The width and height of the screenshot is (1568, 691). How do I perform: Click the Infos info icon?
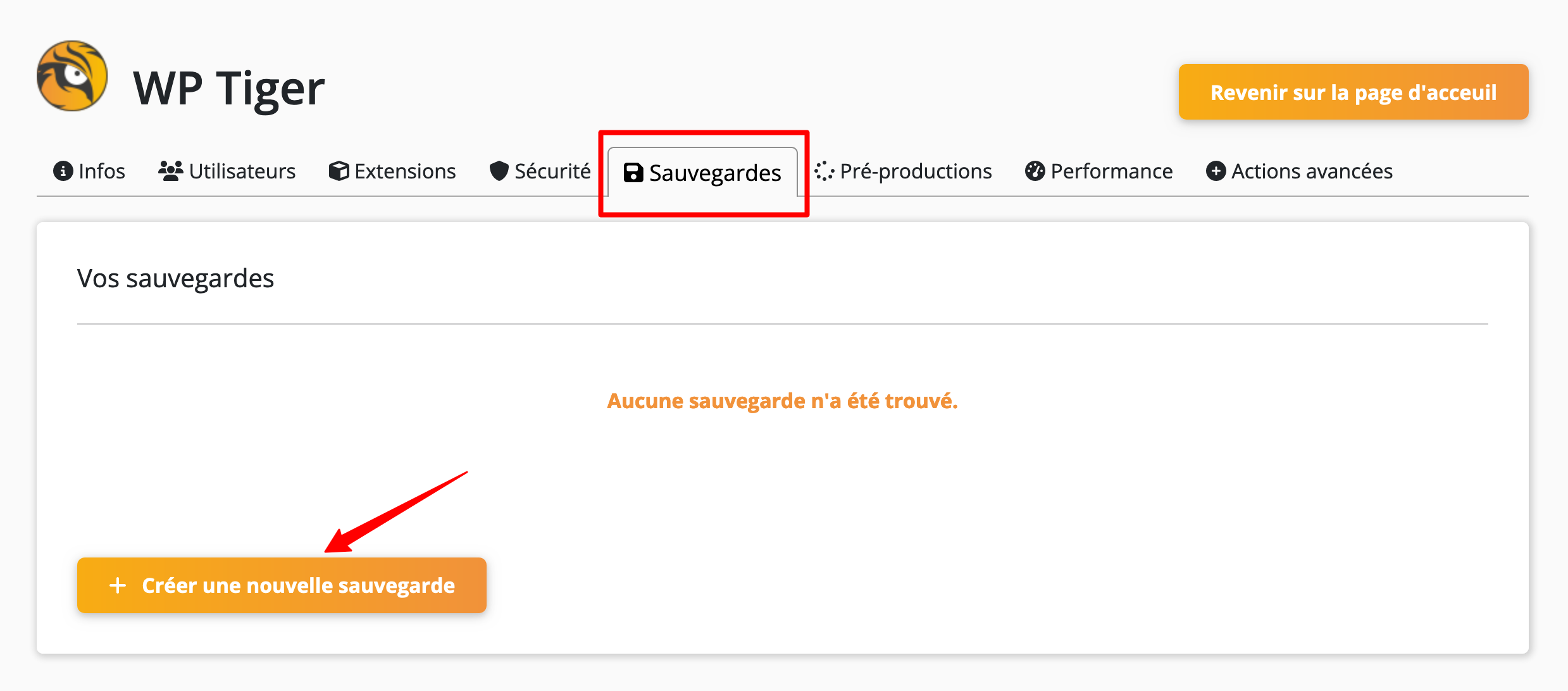[x=63, y=171]
